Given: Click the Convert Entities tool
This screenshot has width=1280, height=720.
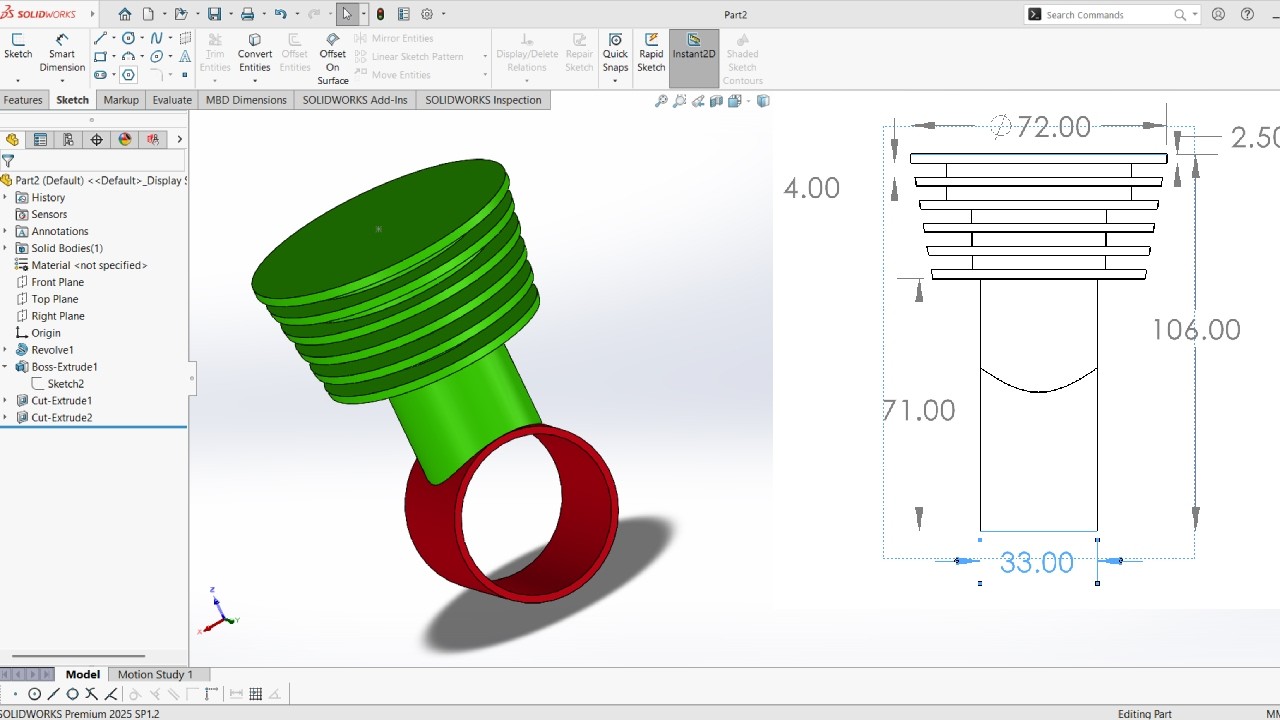Looking at the screenshot, I should (255, 54).
